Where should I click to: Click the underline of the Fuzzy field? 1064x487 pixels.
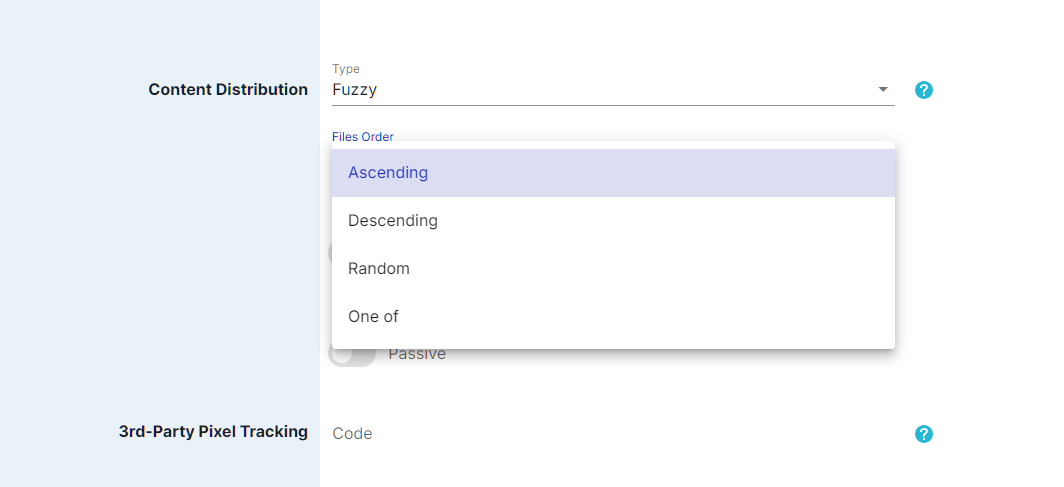pos(613,105)
